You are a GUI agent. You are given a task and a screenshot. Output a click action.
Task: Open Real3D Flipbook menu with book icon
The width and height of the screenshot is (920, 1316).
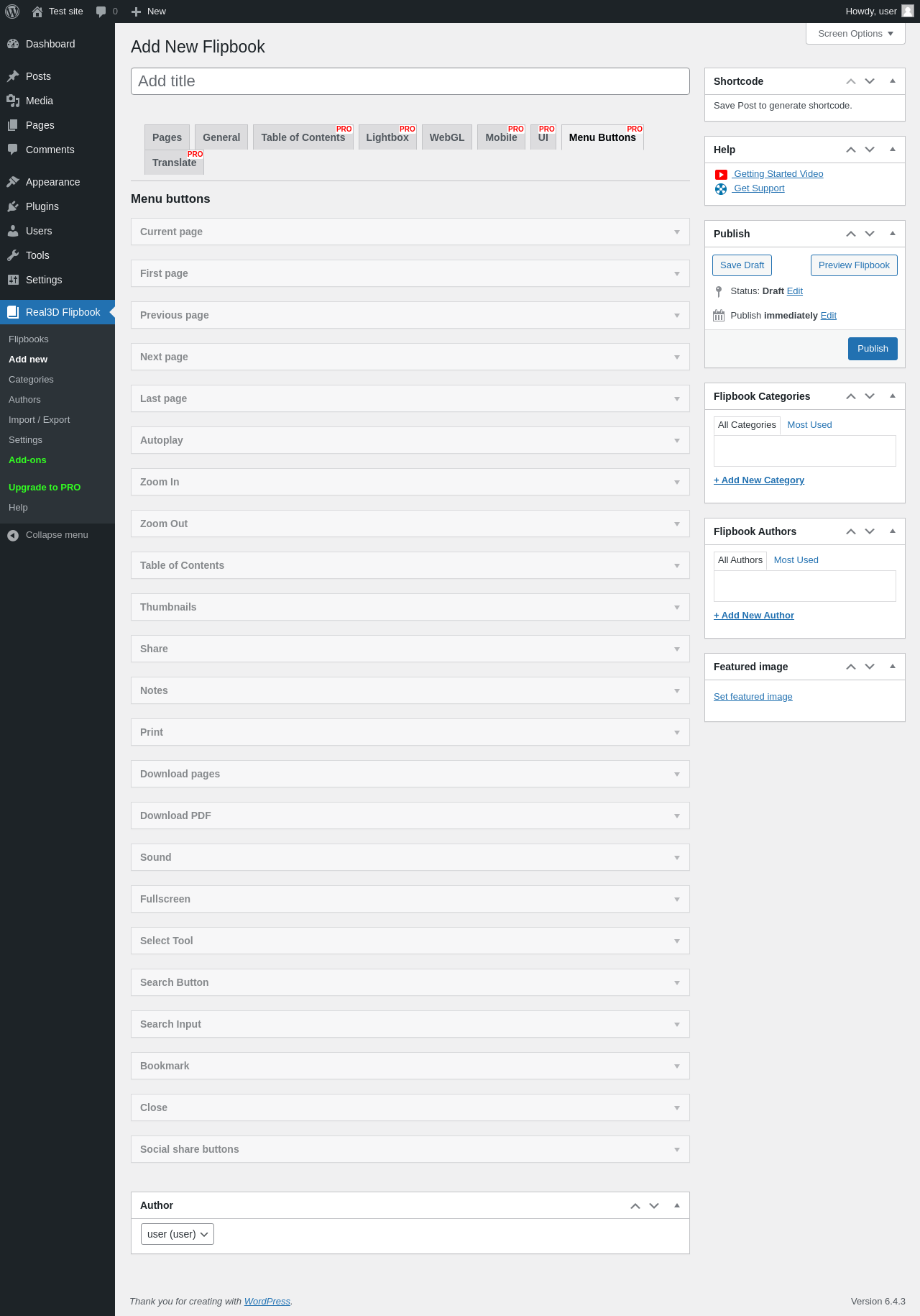(57, 312)
